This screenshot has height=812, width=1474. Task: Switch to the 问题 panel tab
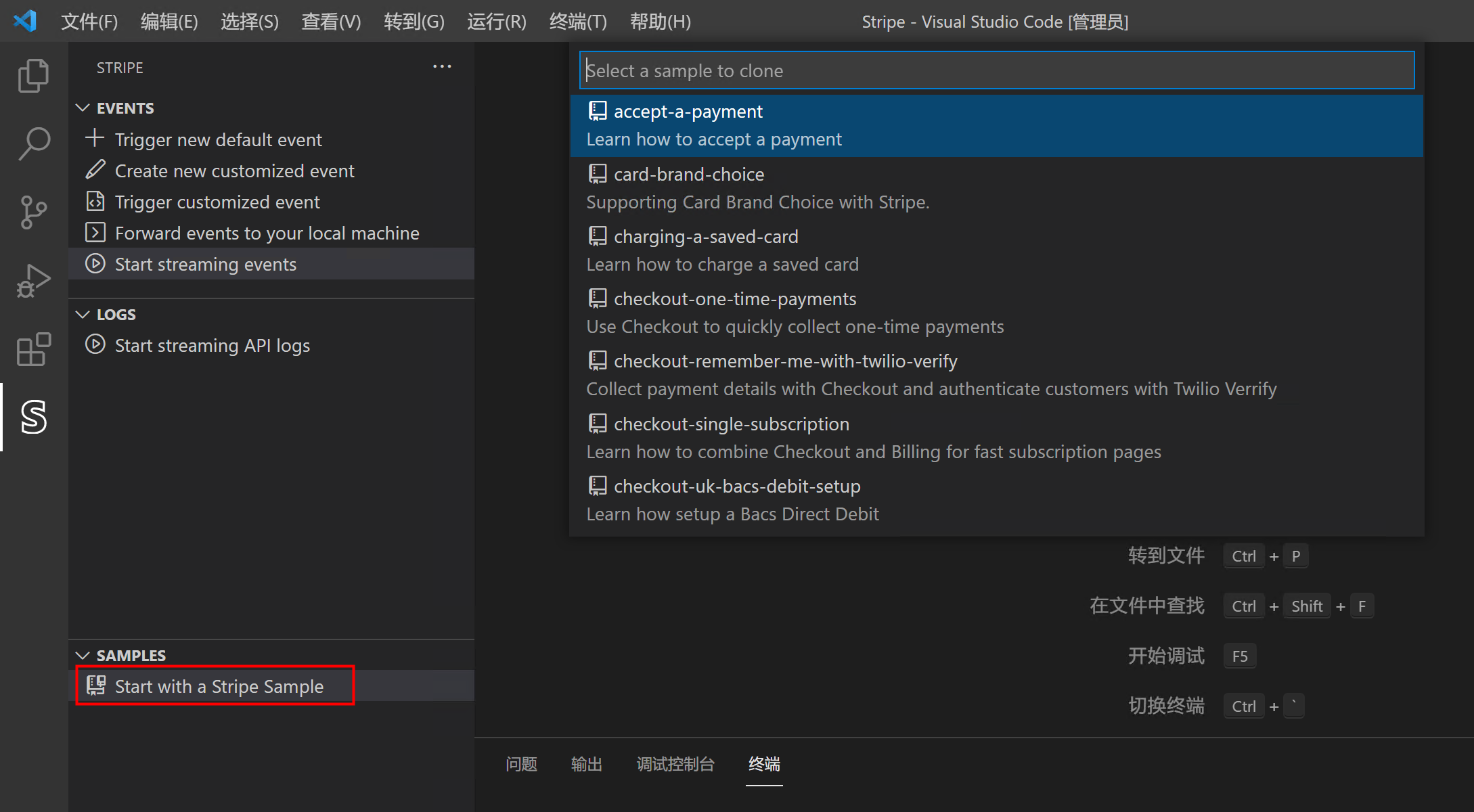click(x=521, y=764)
